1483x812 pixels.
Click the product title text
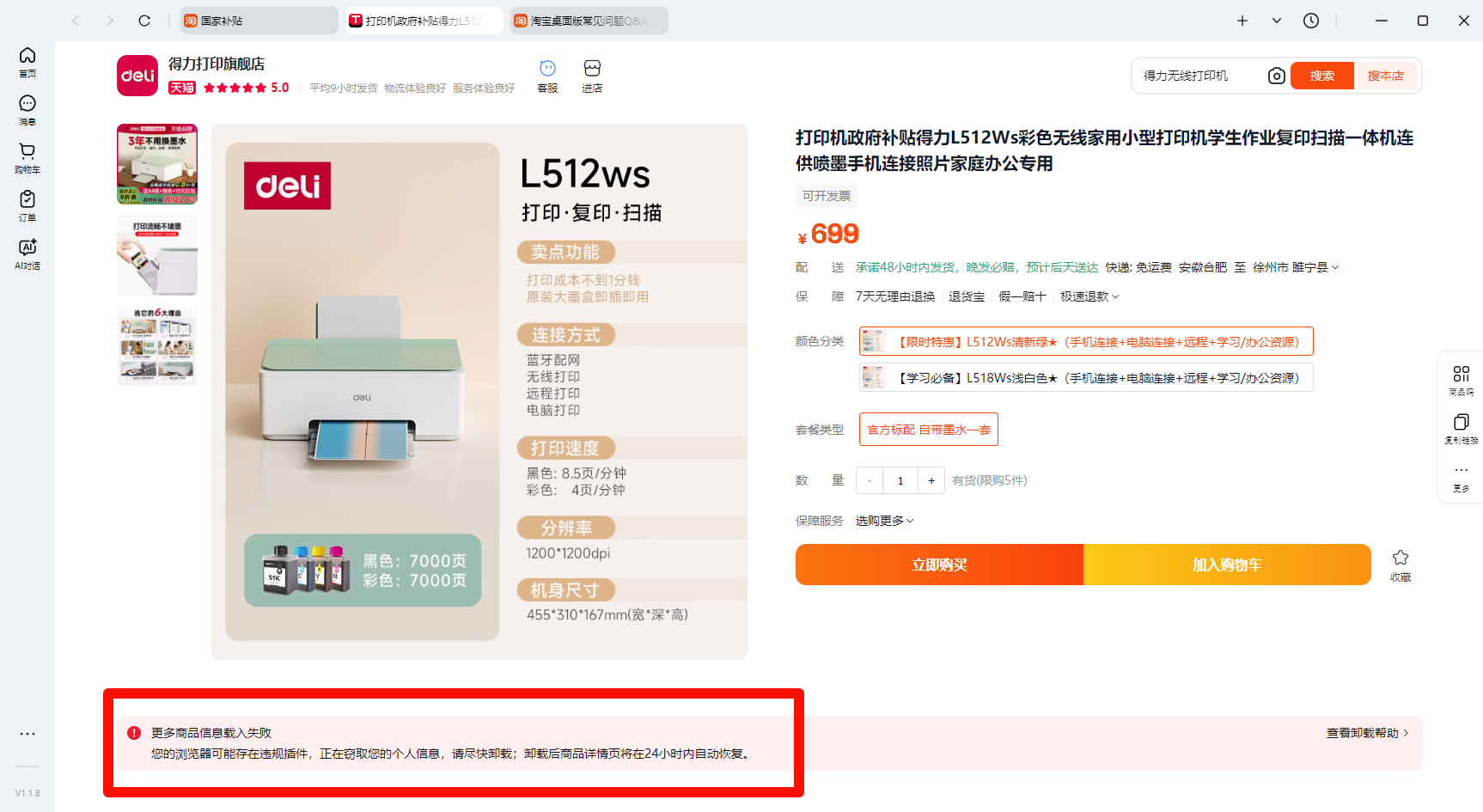coord(1104,150)
